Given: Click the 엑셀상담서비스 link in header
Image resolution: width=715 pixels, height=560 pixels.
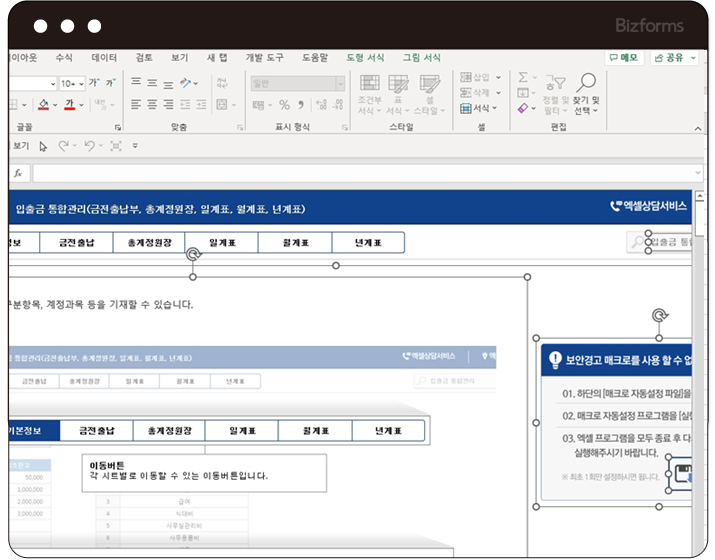Looking at the screenshot, I should [648, 207].
